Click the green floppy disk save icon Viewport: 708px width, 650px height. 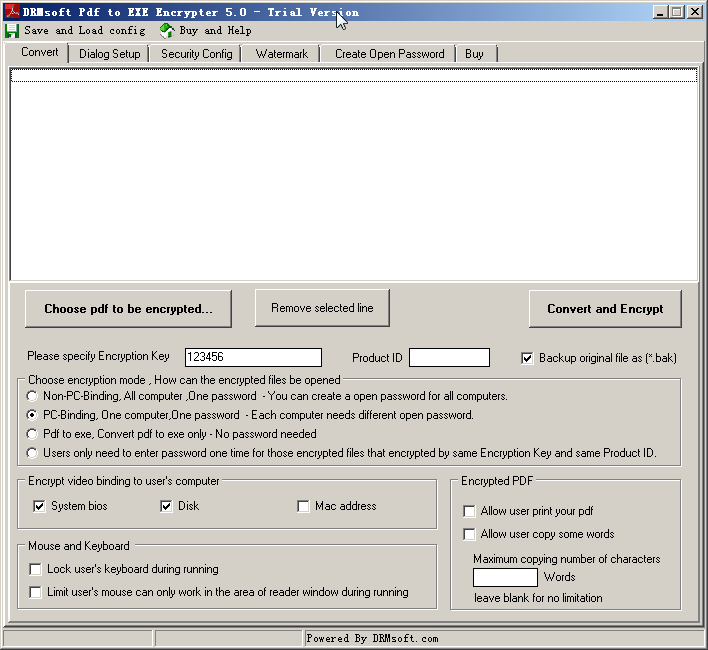click(x=12, y=31)
